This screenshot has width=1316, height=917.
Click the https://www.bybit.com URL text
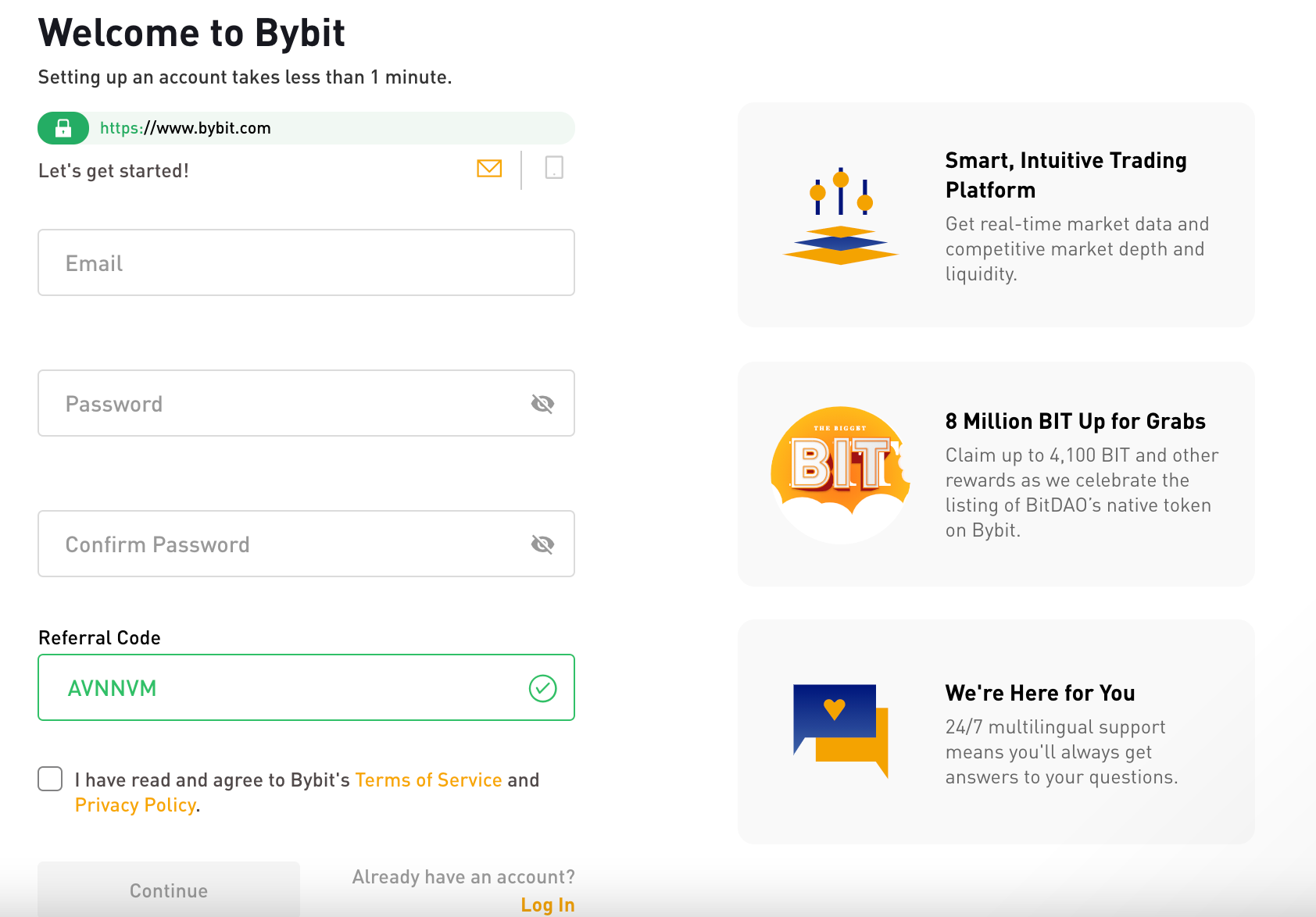pos(185,128)
